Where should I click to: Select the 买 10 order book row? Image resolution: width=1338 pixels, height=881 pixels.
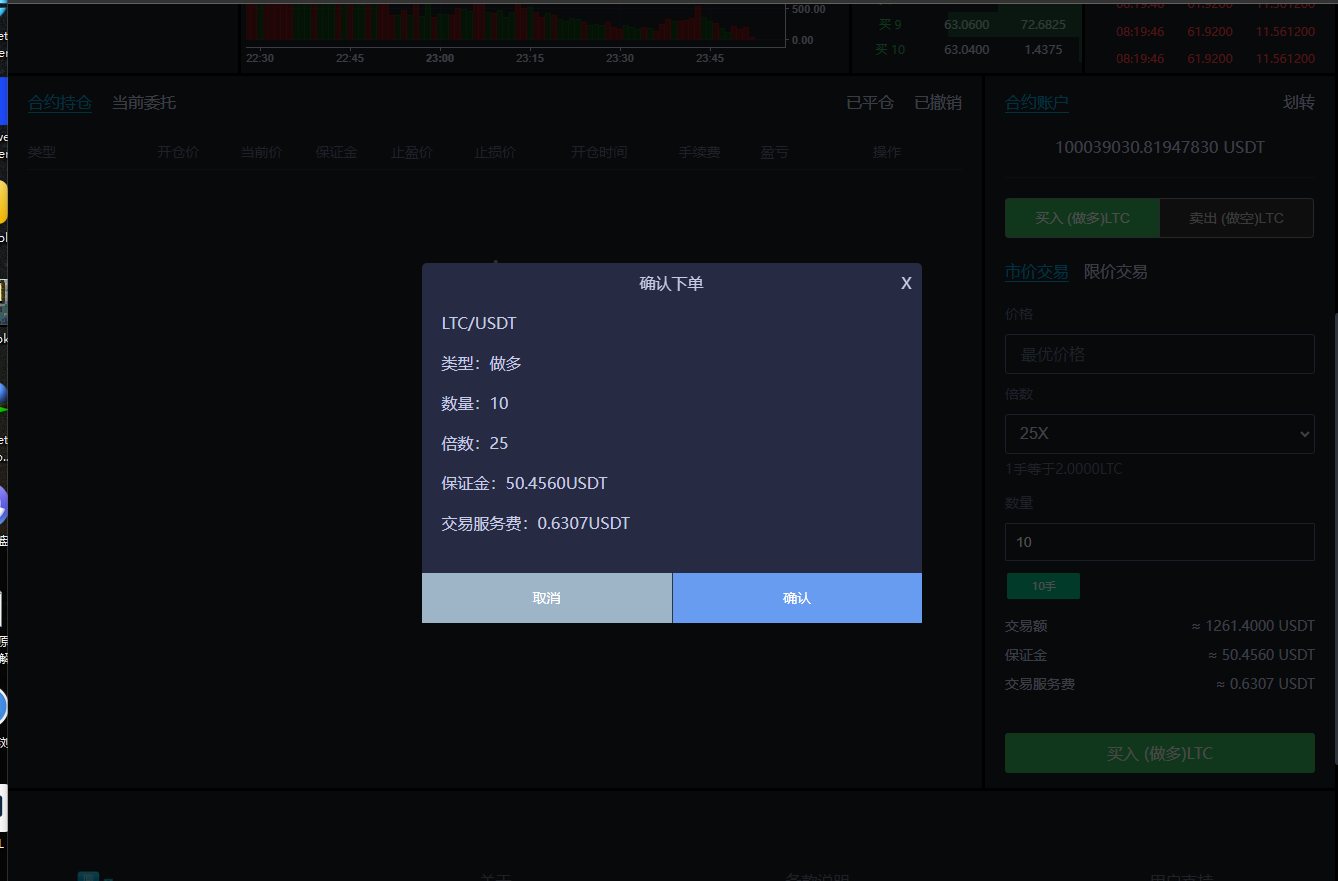[965, 49]
